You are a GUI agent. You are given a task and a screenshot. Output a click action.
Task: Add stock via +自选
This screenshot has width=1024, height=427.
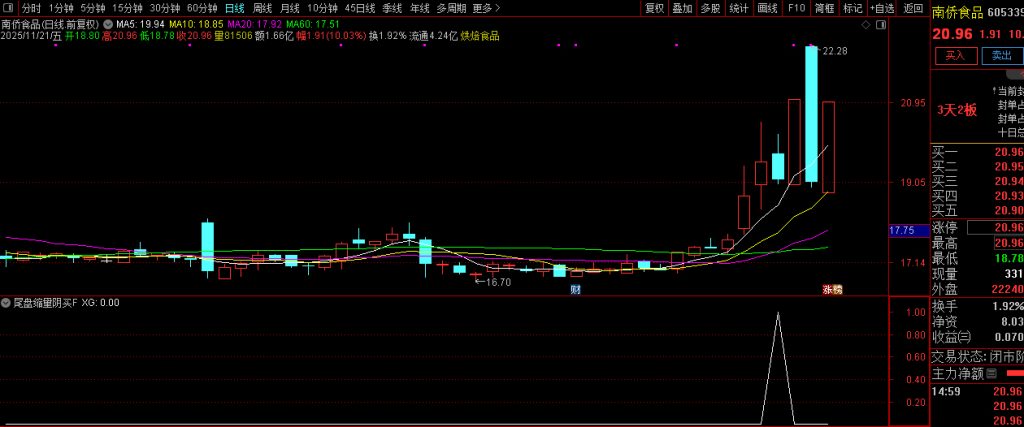click(x=882, y=8)
